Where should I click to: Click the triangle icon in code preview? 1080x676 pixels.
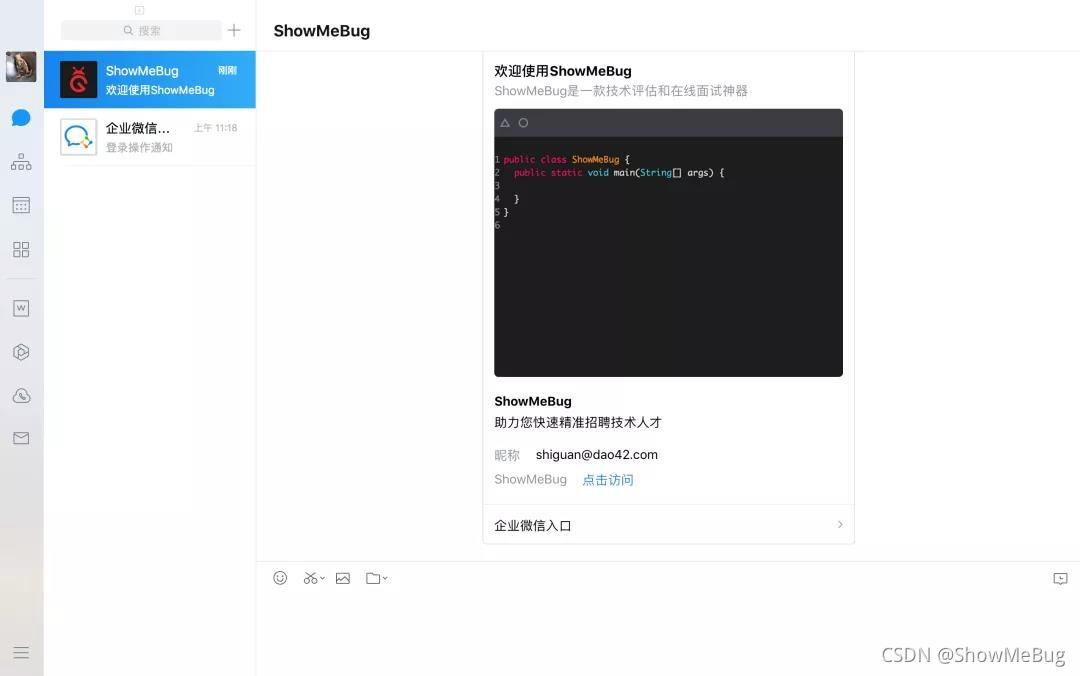(x=505, y=123)
